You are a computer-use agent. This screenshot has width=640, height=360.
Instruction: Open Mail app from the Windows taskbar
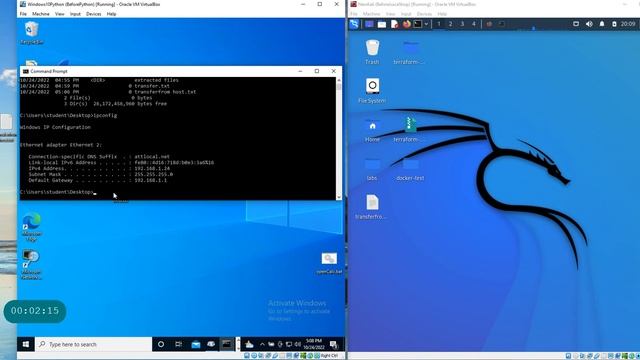pyautogui.click(x=196, y=344)
